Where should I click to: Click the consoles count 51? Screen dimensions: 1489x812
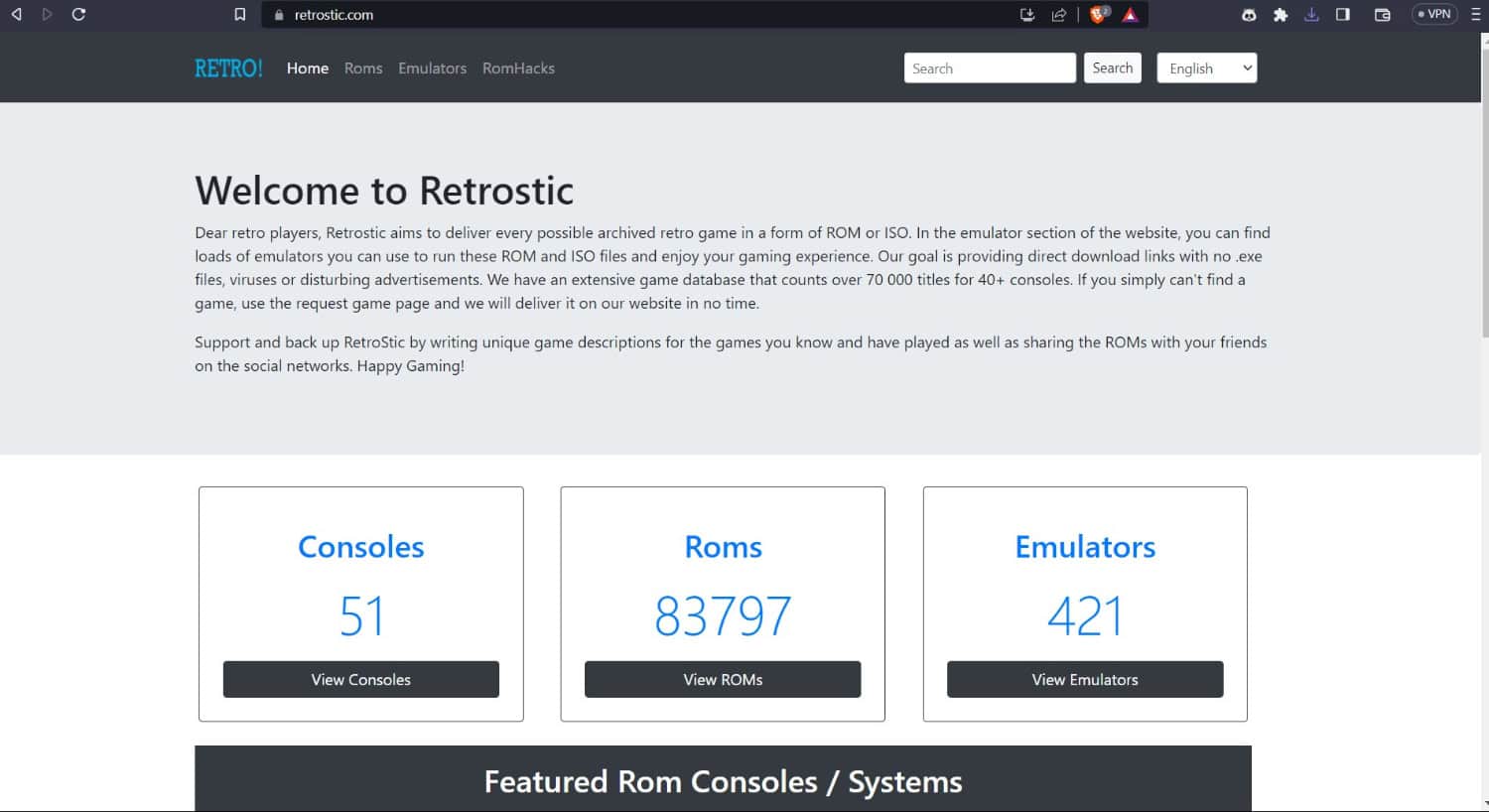[361, 615]
